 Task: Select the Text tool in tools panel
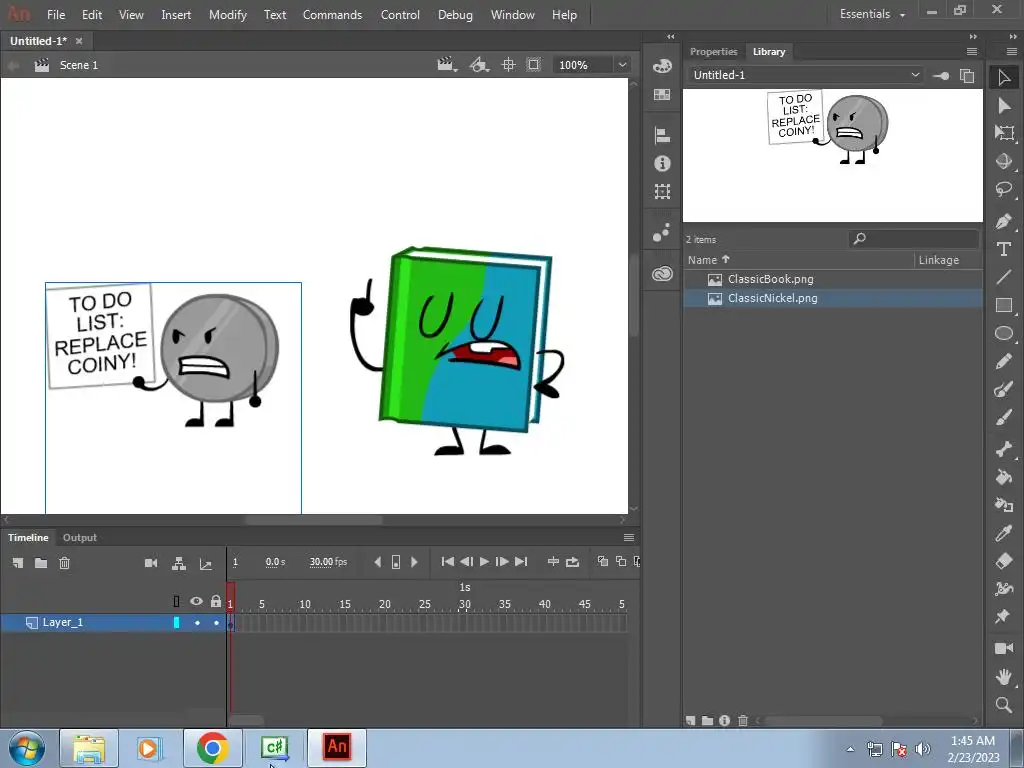(x=1004, y=249)
